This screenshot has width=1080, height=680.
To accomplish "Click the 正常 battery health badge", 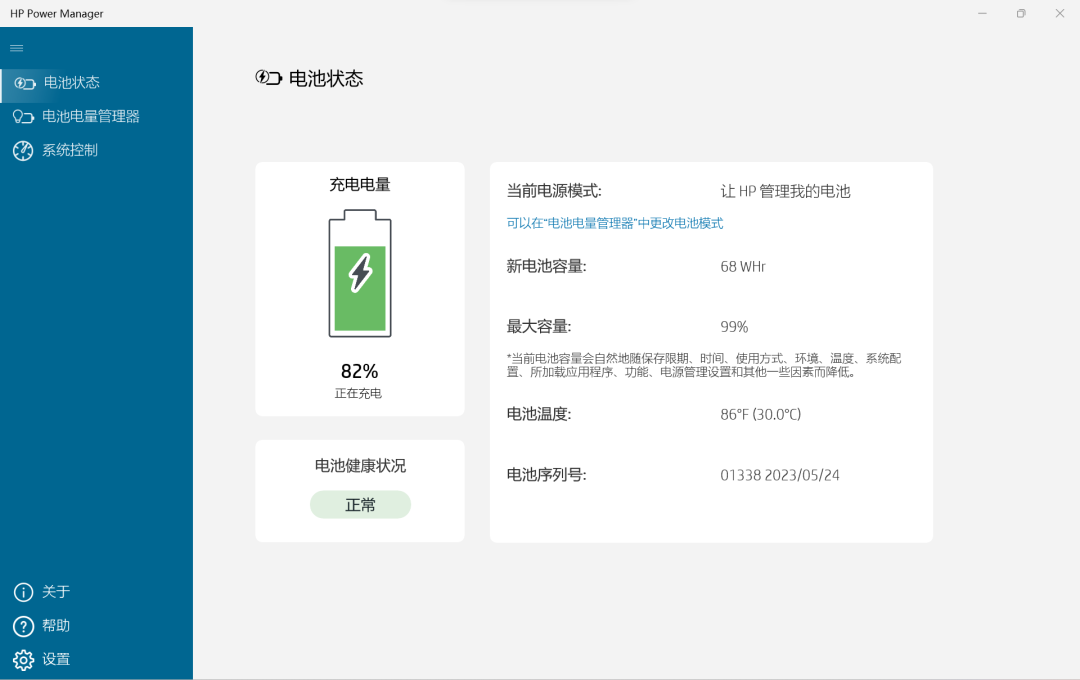I will coord(360,504).
